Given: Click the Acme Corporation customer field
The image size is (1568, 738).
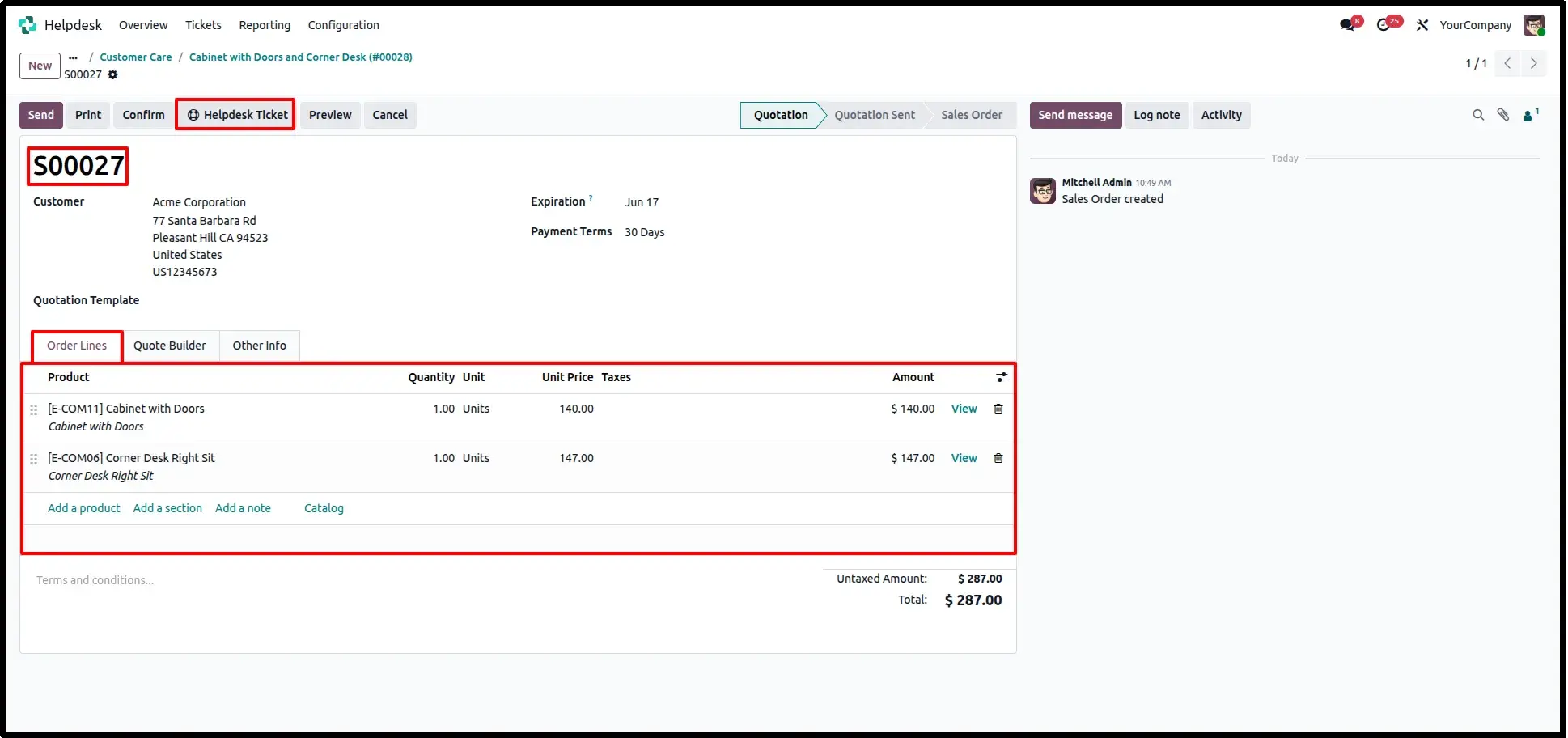Looking at the screenshot, I should [x=199, y=202].
